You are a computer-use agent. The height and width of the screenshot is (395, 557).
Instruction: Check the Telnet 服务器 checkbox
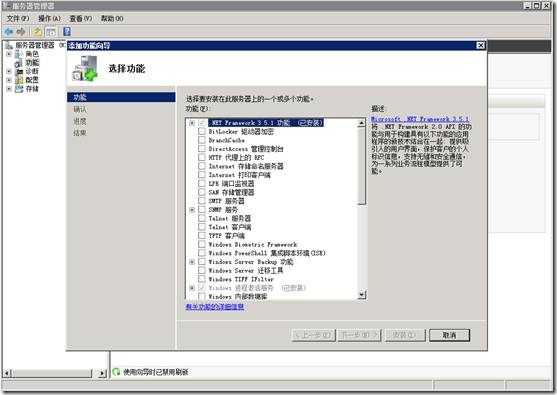(x=202, y=218)
